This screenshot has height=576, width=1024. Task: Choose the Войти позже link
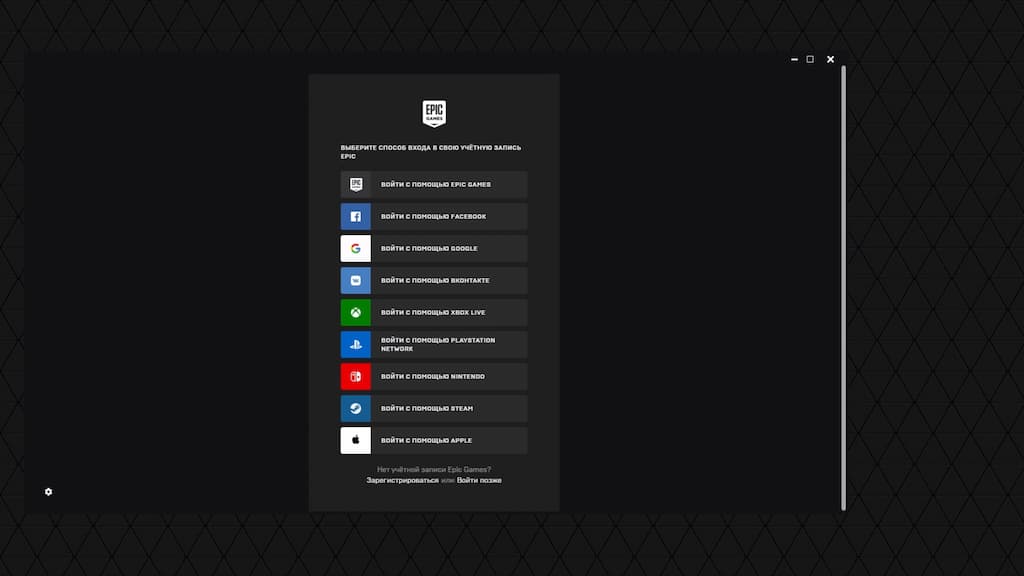click(479, 481)
